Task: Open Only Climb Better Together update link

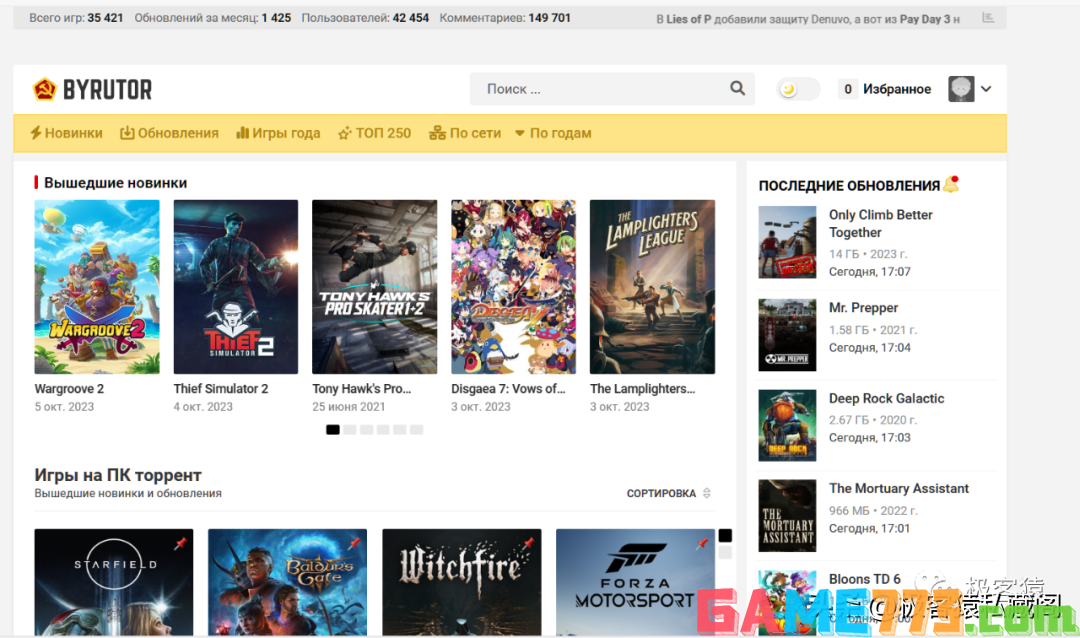Action: click(880, 223)
